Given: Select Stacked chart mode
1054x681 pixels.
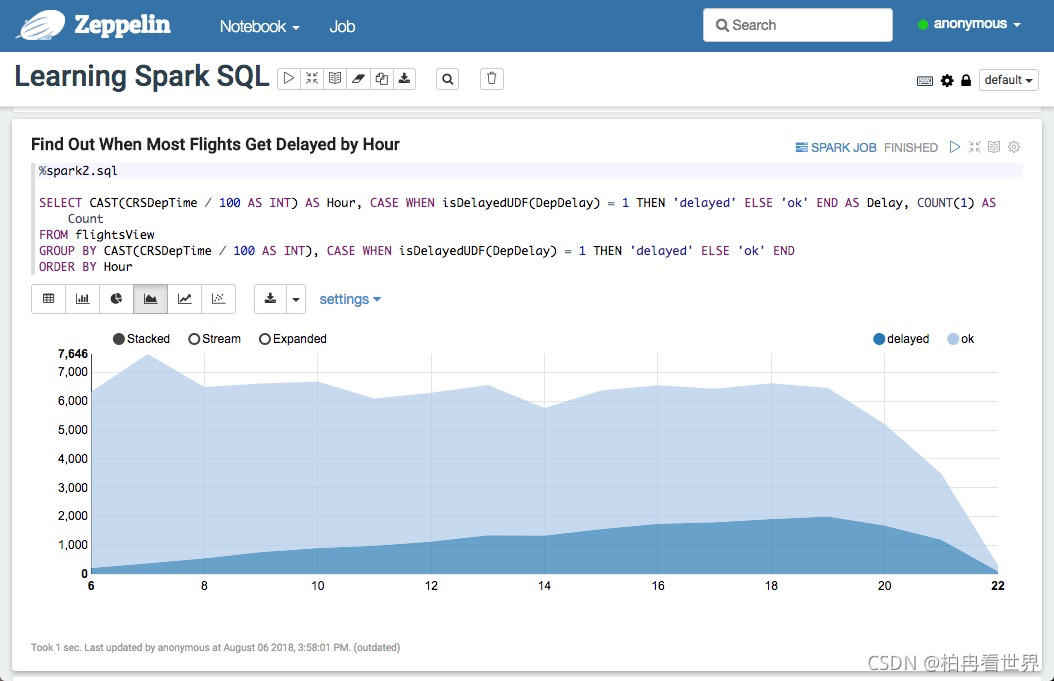Looking at the screenshot, I should click(141, 339).
